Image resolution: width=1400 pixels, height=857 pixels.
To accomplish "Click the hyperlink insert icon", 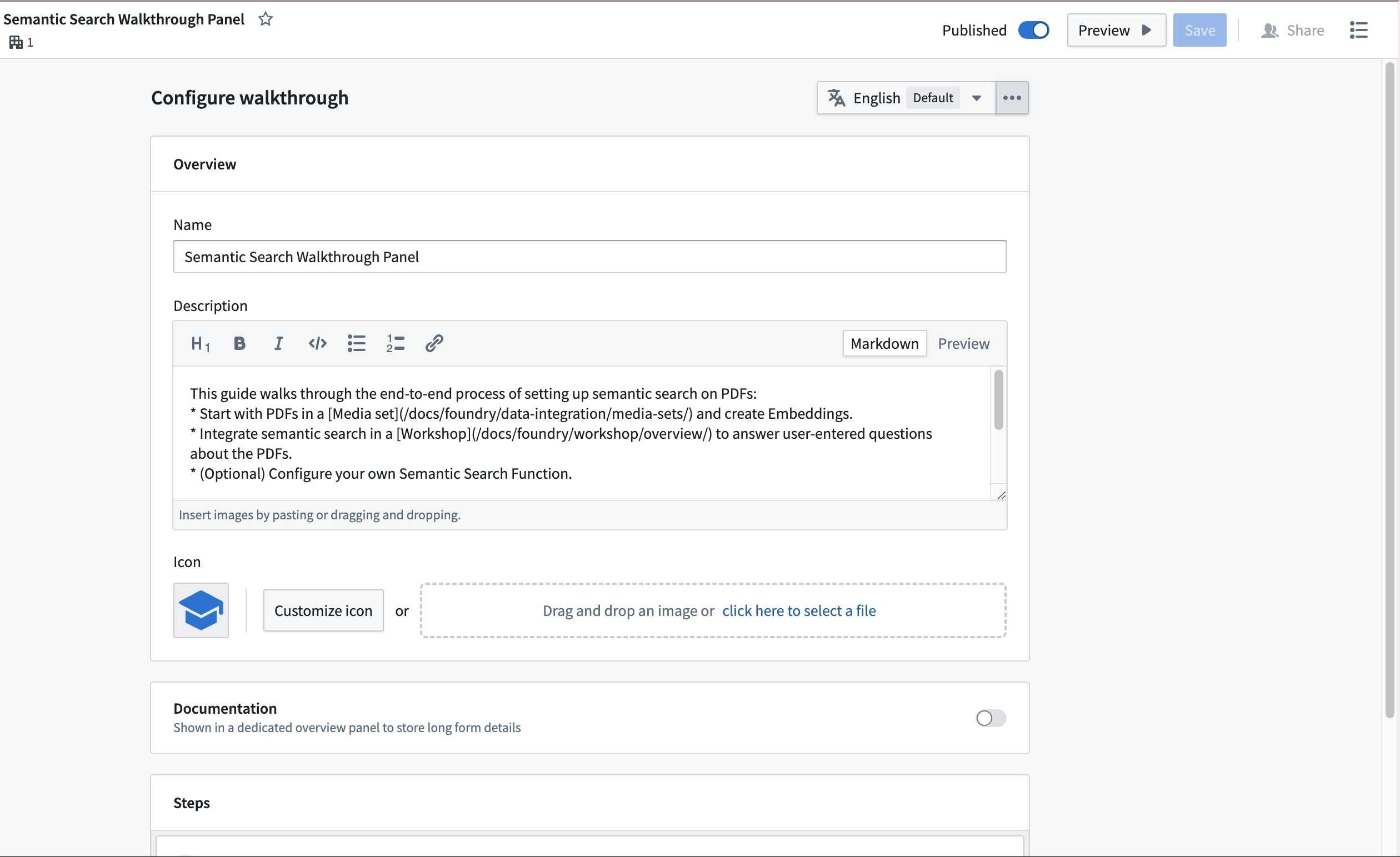I will tap(434, 343).
